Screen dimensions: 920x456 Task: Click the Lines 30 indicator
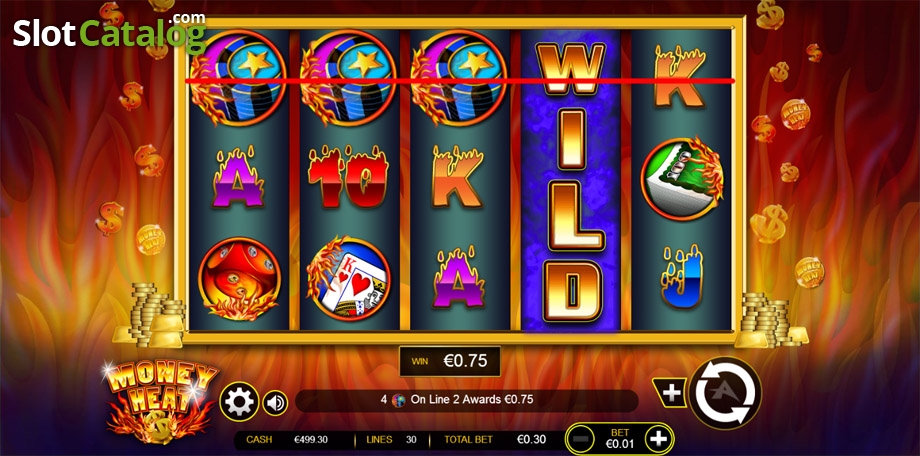pyautogui.click(x=390, y=439)
